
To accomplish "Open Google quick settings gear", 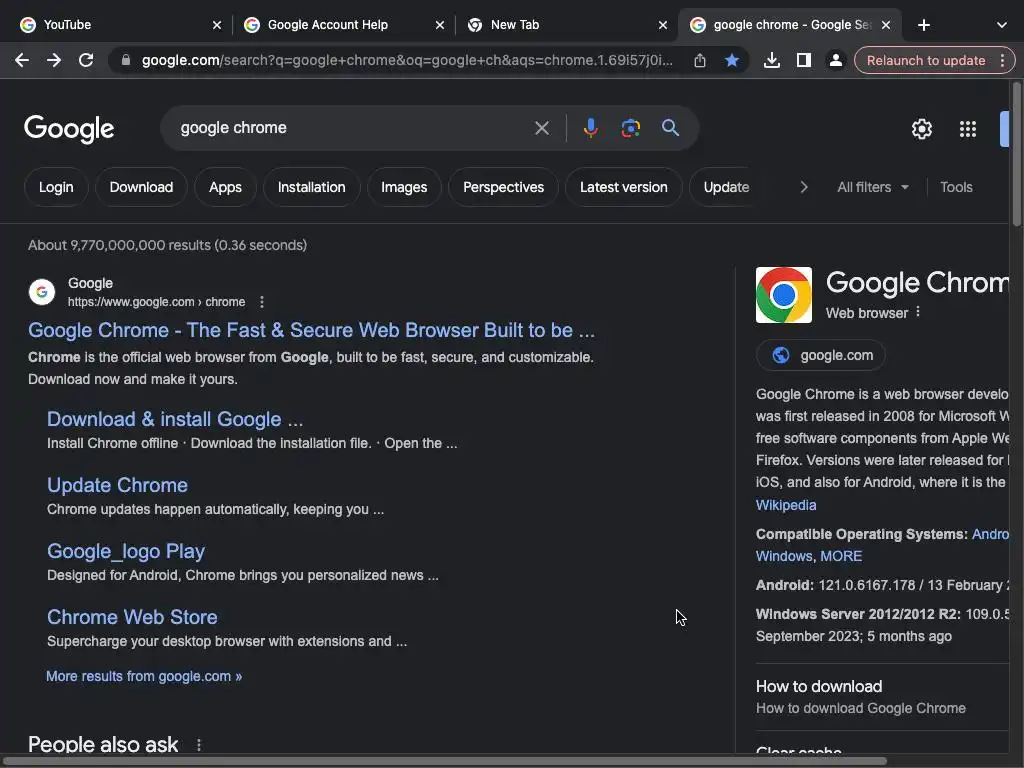I will [x=921, y=129].
